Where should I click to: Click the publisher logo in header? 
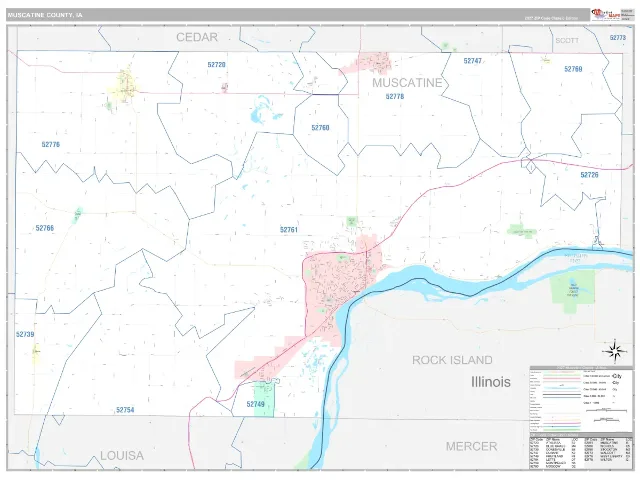pos(606,14)
